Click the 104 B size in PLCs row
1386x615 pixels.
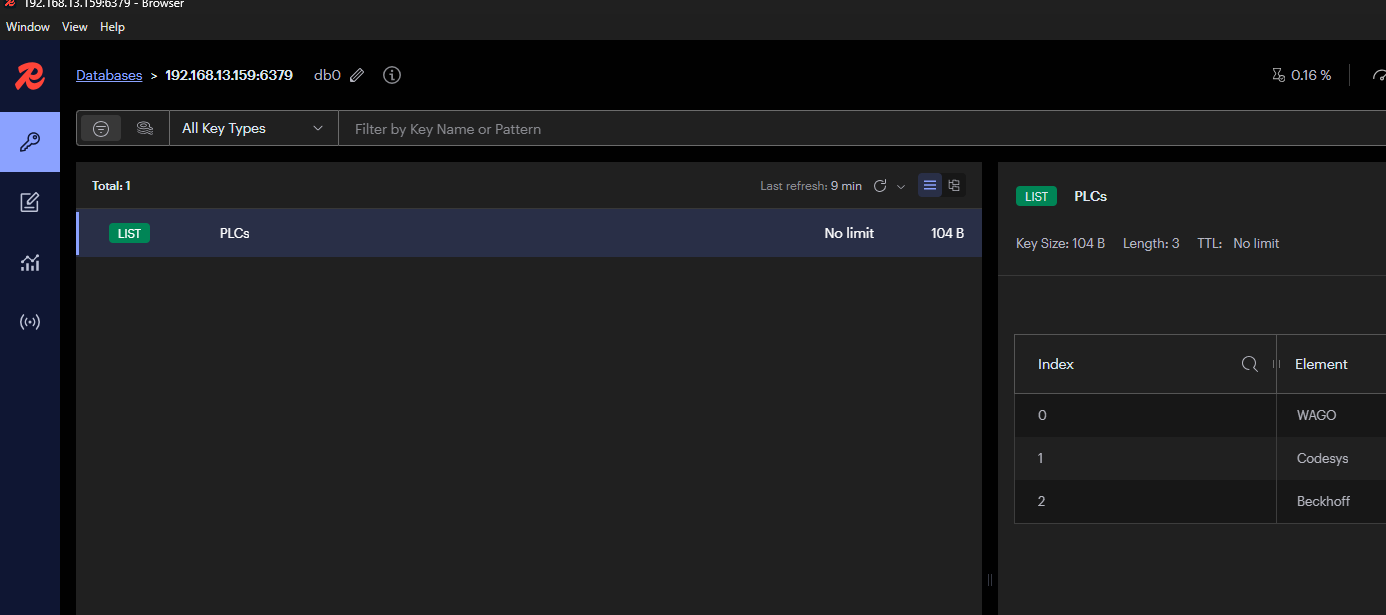947,233
